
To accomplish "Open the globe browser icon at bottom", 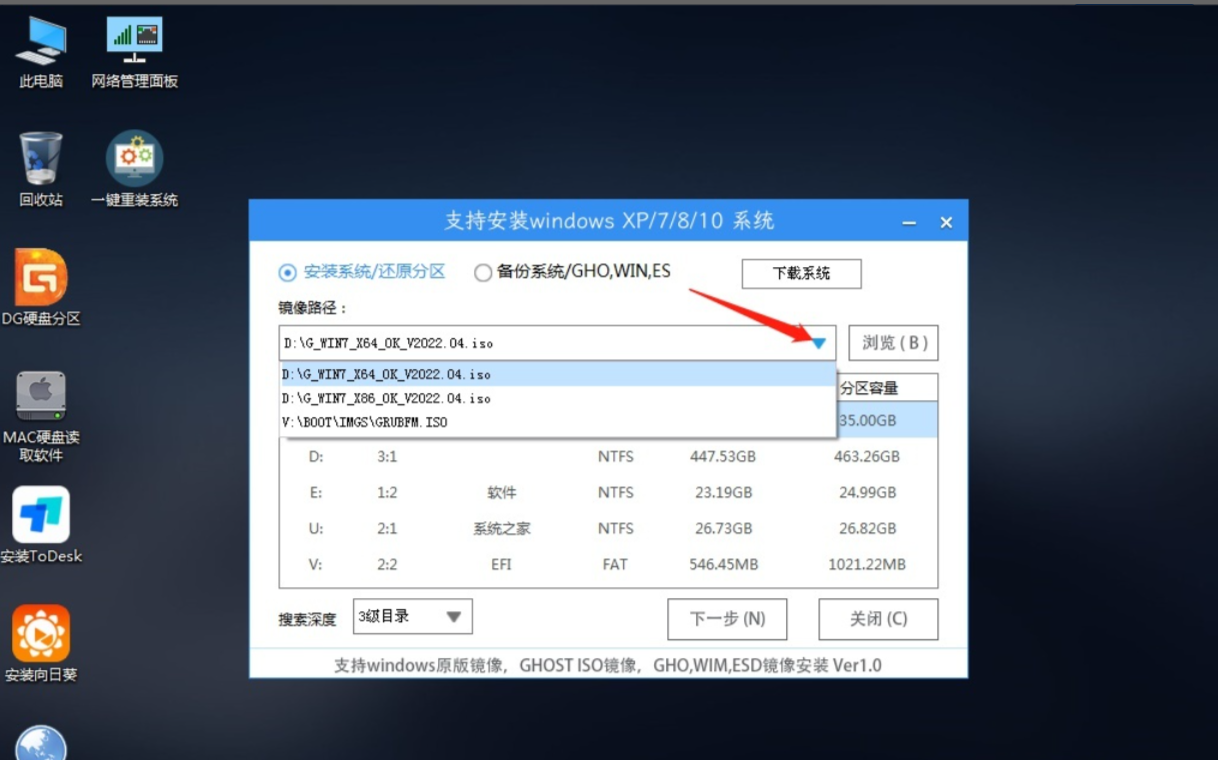I will pyautogui.click(x=41, y=743).
